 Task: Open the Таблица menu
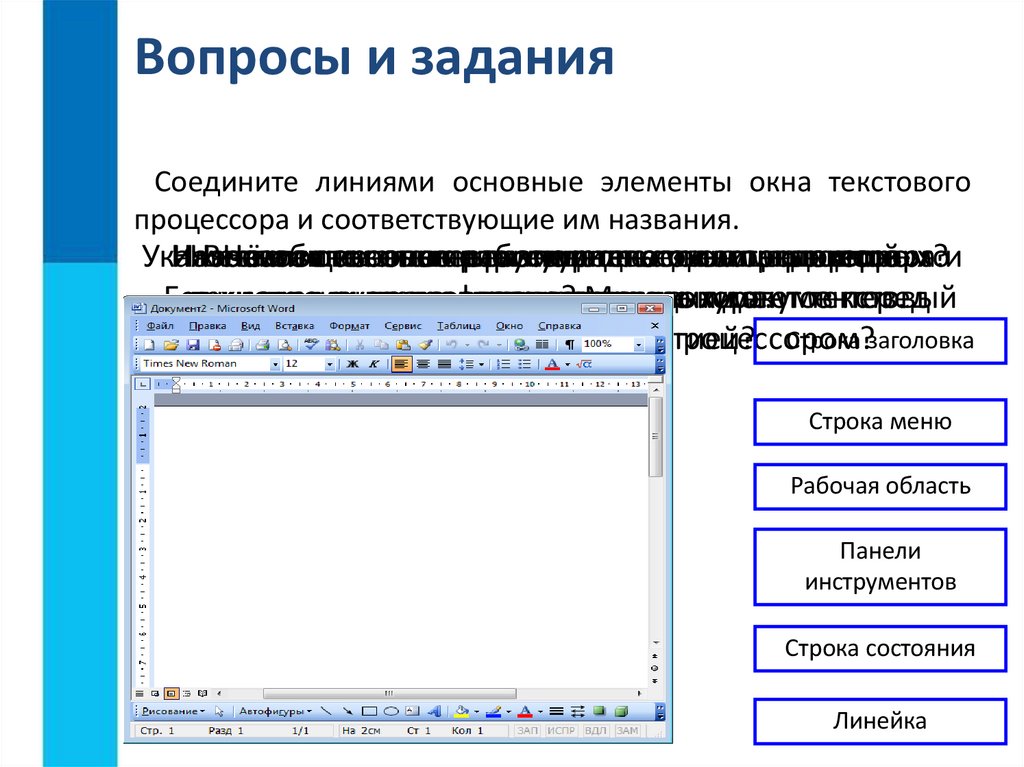tap(458, 325)
